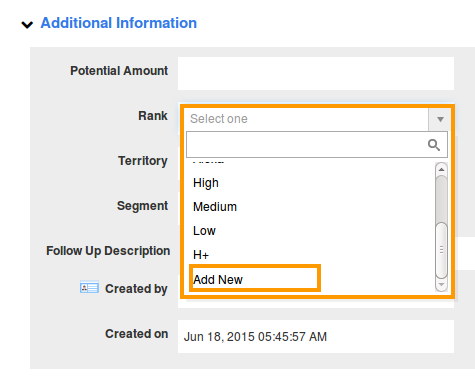This screenshot has height=380, width=475.
Task: Click the Follow Up Description label
Action: 108,251
